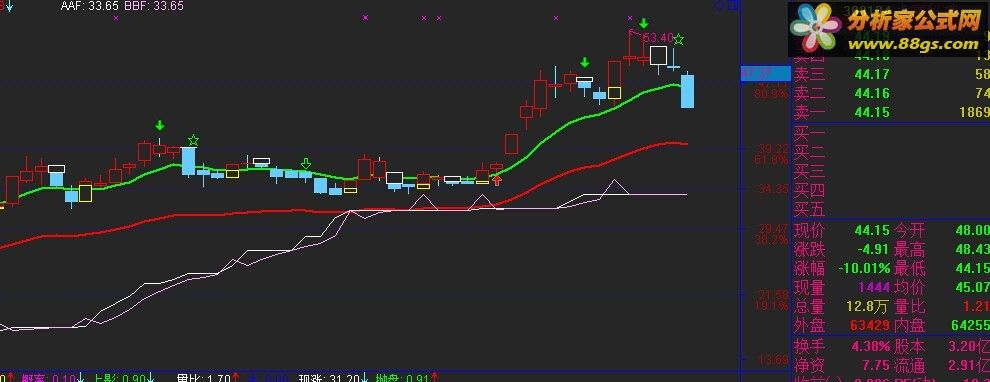The image size is (990, 382).
Task: Click the AAF: 33.65 indicator value
Action: pyautogui.click(x=90, y=6)
